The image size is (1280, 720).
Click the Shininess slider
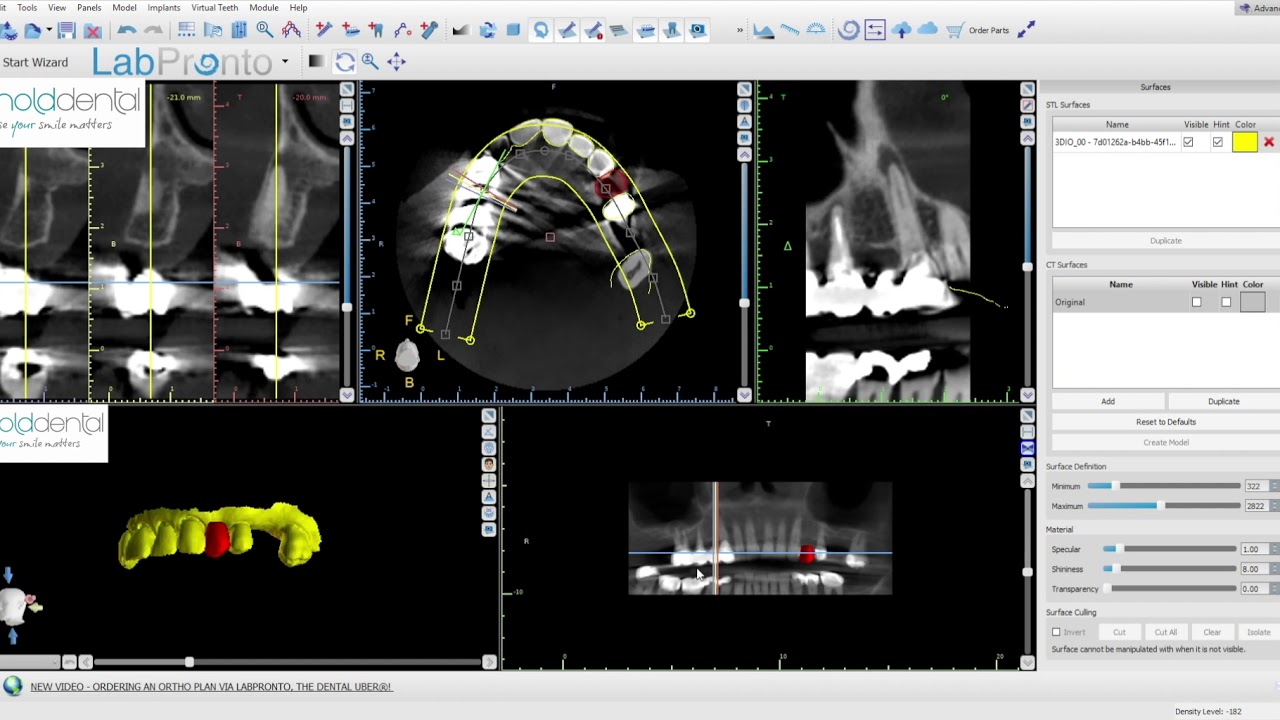(1170, 569)
